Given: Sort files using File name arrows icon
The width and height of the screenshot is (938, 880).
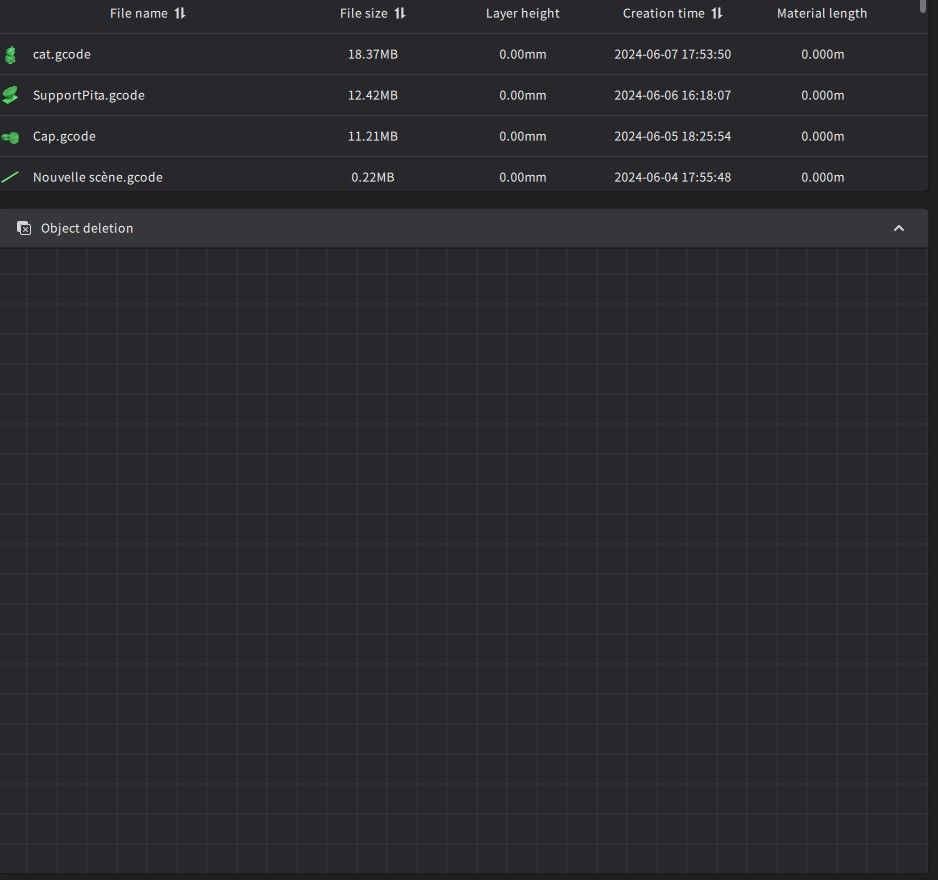Looking at the screenshot, I should pyautogui.click(x=180, y=13).
